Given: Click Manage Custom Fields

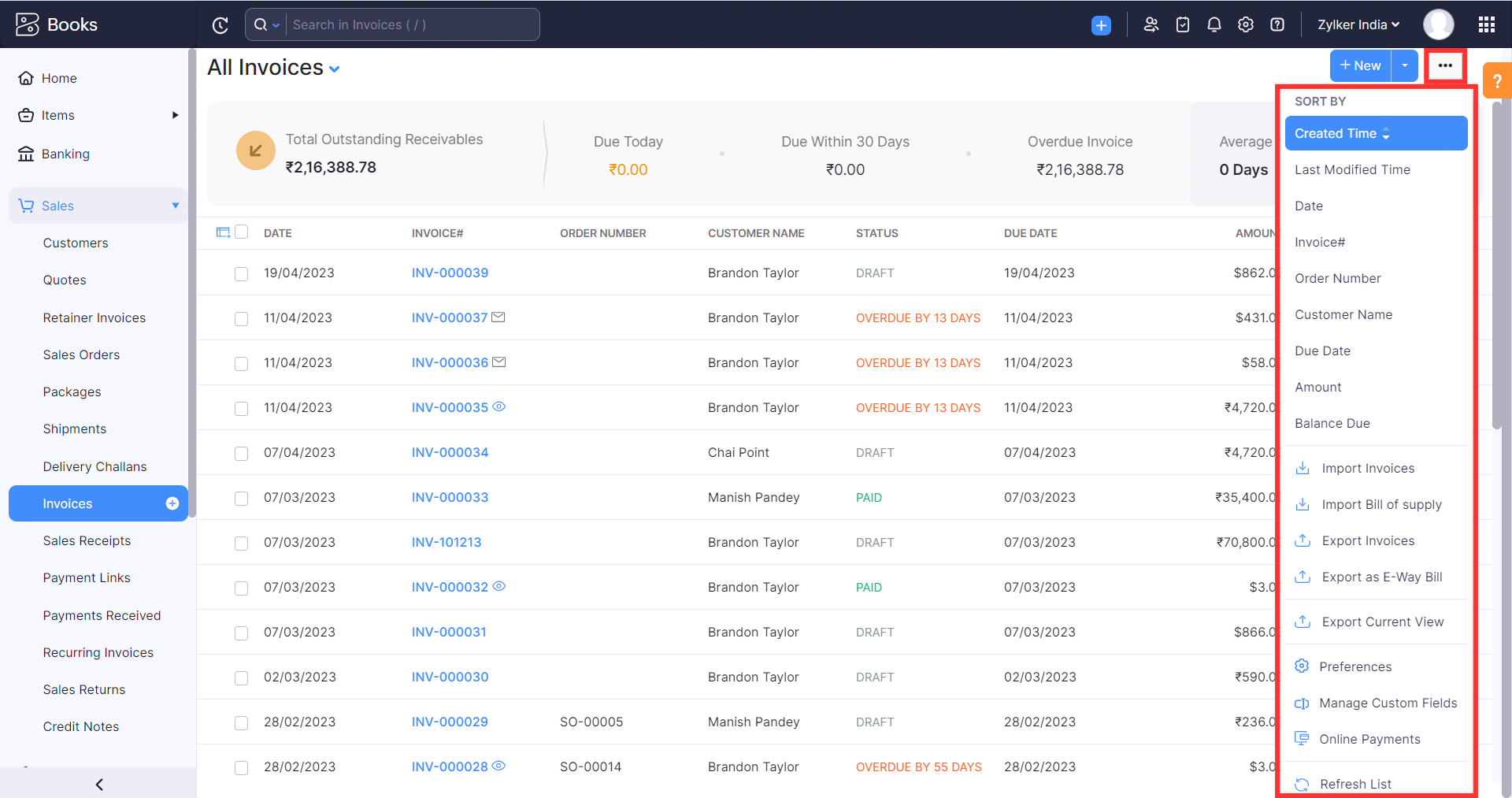Looking at the screenshot, I should coord(1388,703).
